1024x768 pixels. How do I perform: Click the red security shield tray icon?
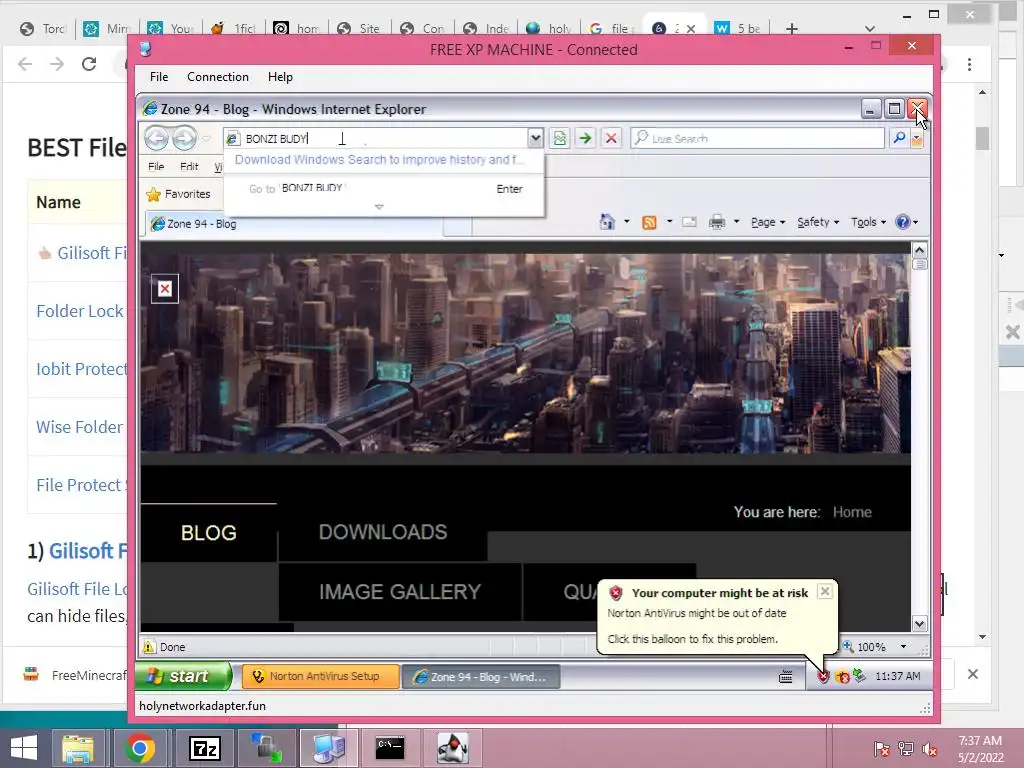coord(823,677)
